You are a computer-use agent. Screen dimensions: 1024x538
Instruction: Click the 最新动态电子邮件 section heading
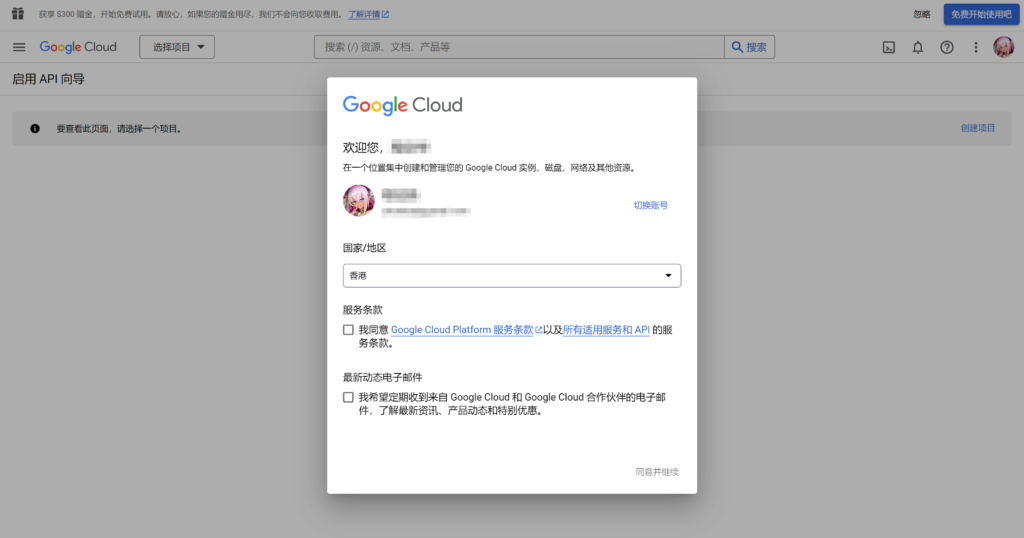point(383,377)
